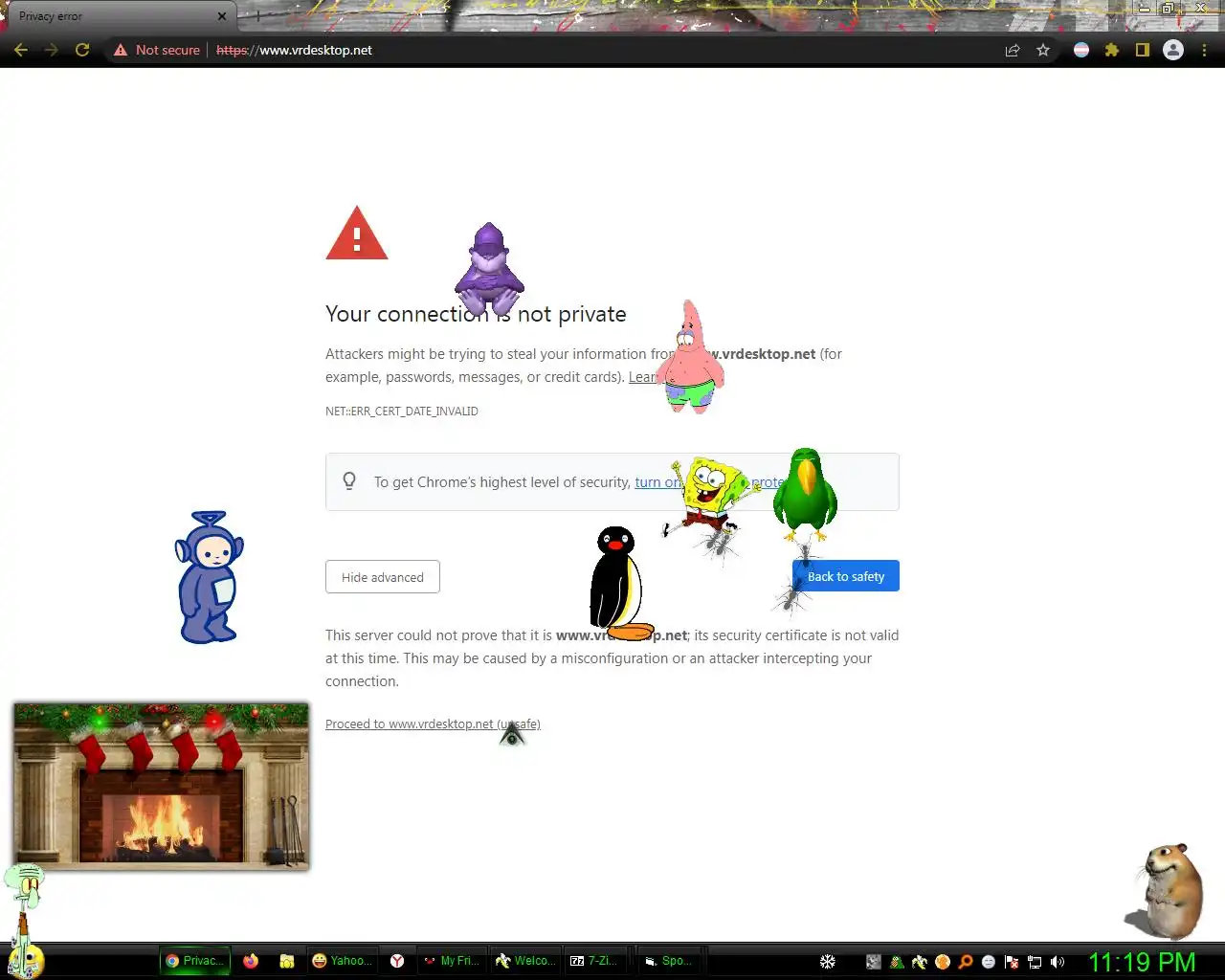Click the gray square tray icon
This screenshot has height=980, width=1225.
point(873,962)
